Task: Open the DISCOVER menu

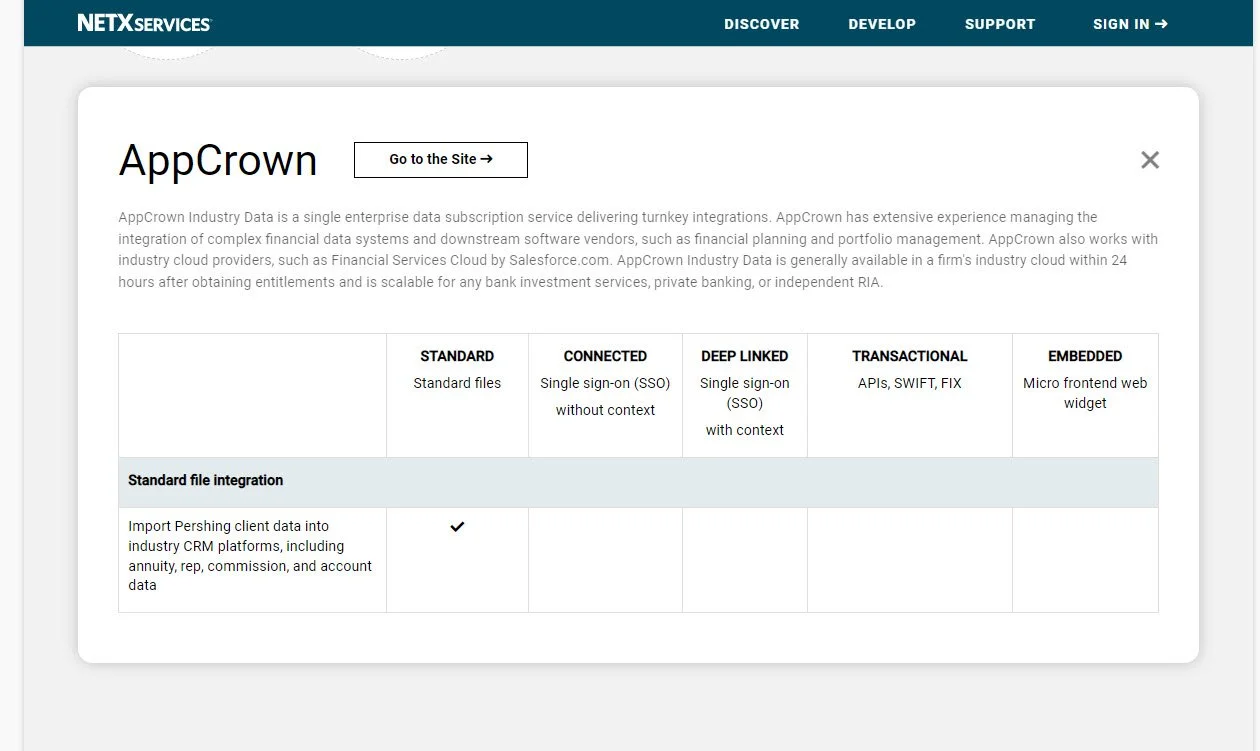Action: pyautogui.click(x=761, y=24)
